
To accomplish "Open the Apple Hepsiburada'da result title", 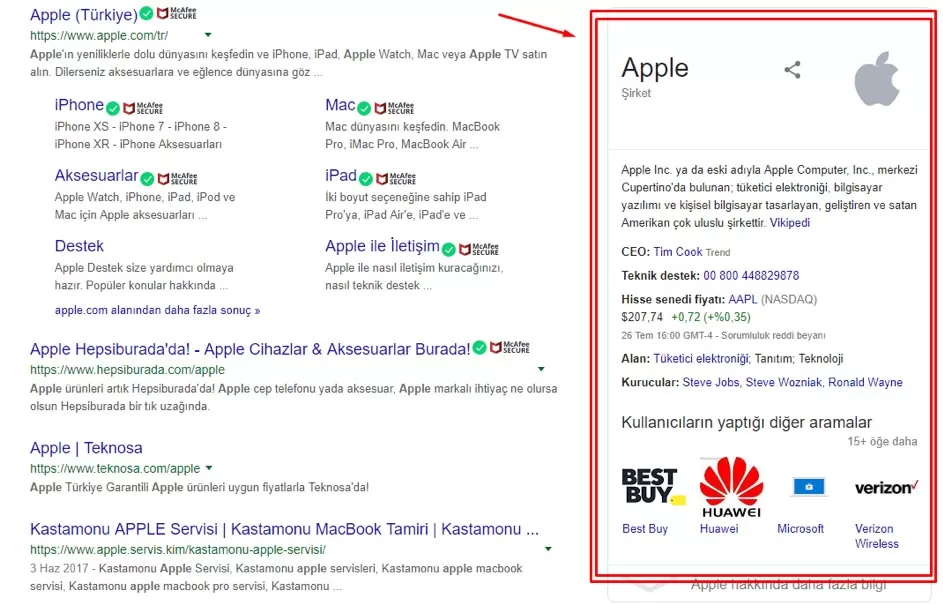I will [250, 350].
